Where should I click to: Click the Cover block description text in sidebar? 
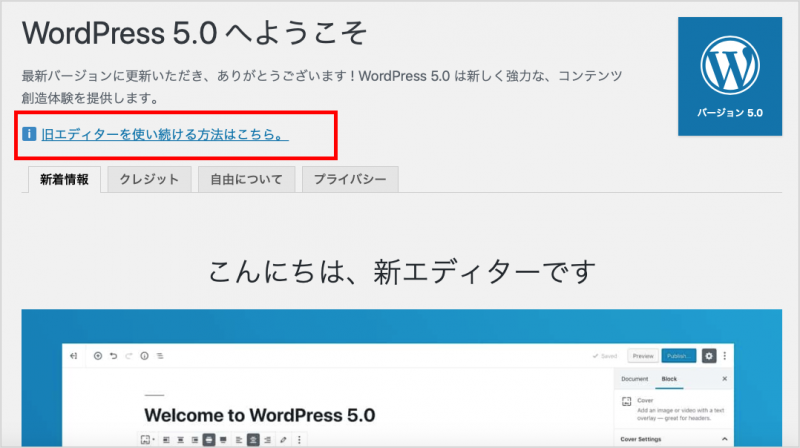click(x=681, y=414)
